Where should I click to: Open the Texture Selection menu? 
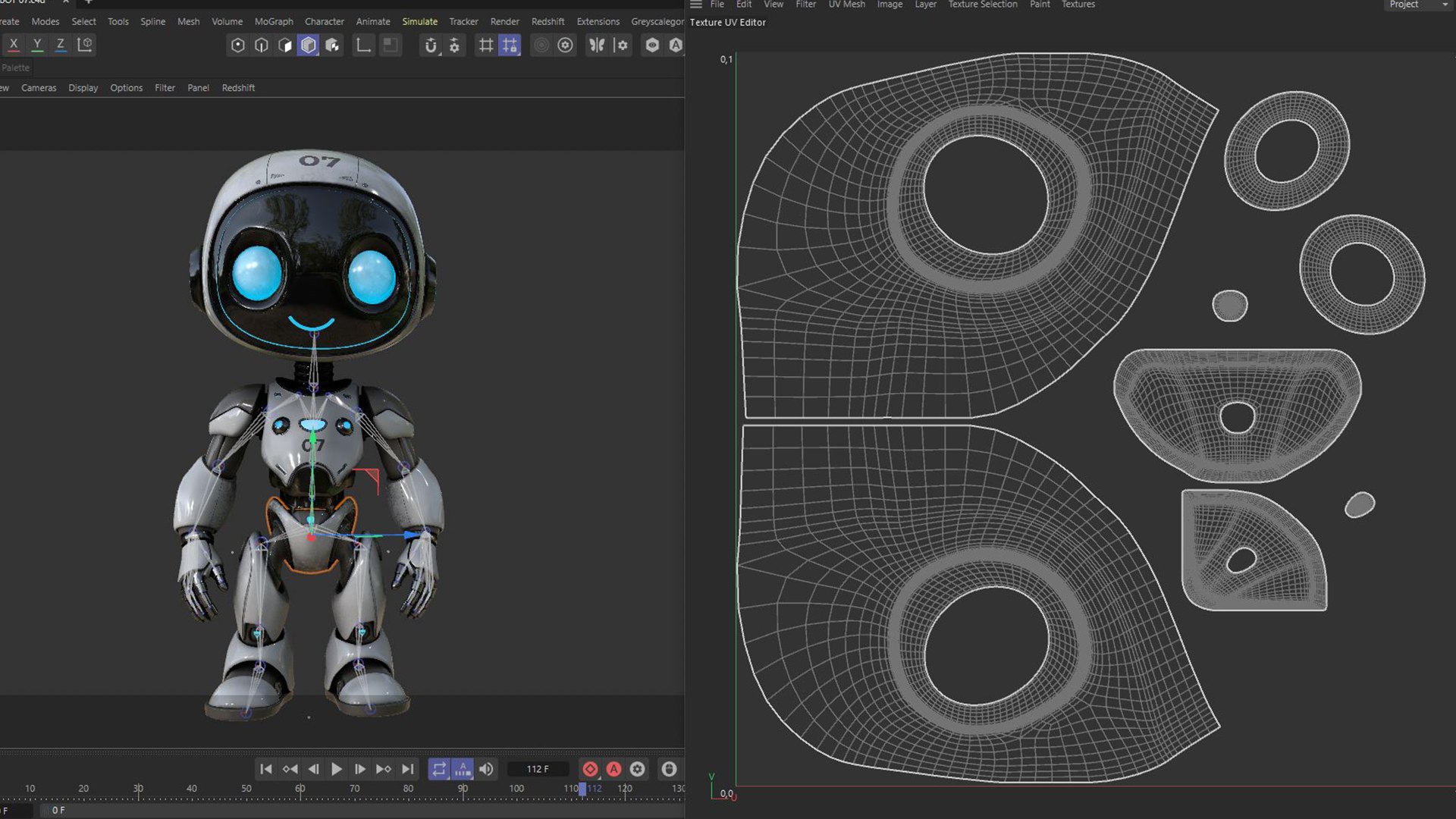coord(982,5)
